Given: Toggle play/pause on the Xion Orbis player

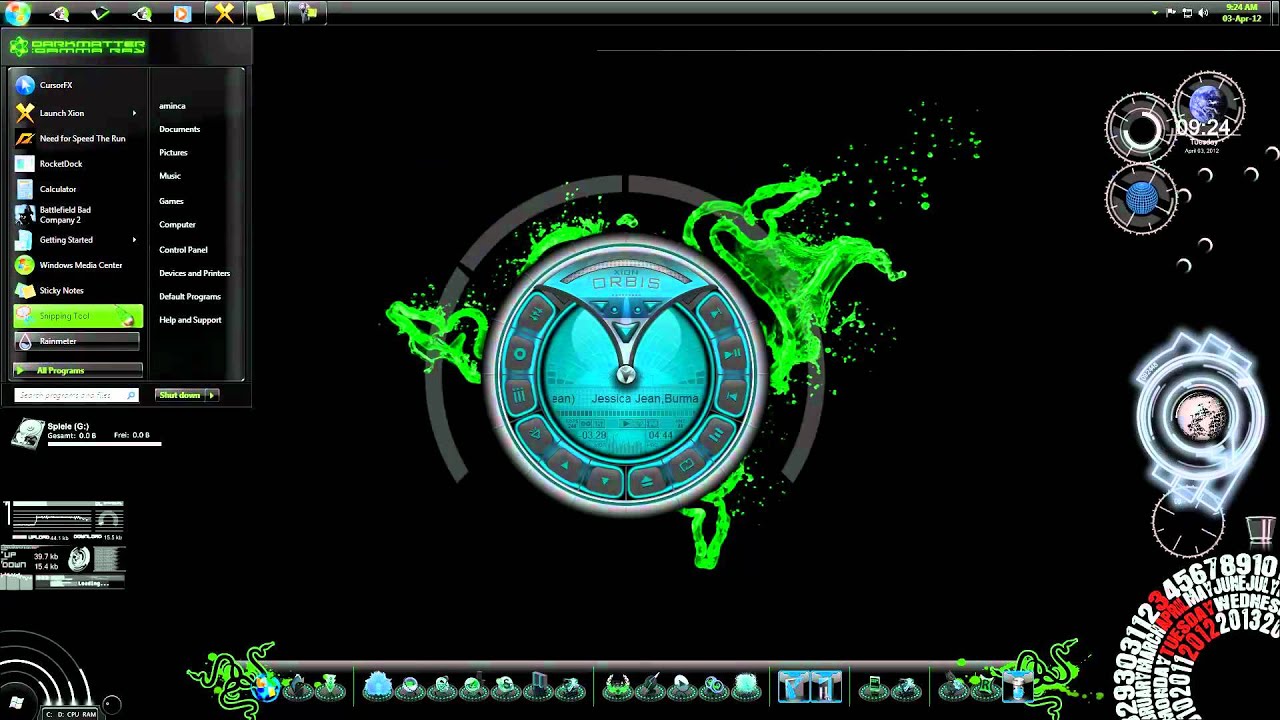Looking at the screenshot, I should pos(733,353).
